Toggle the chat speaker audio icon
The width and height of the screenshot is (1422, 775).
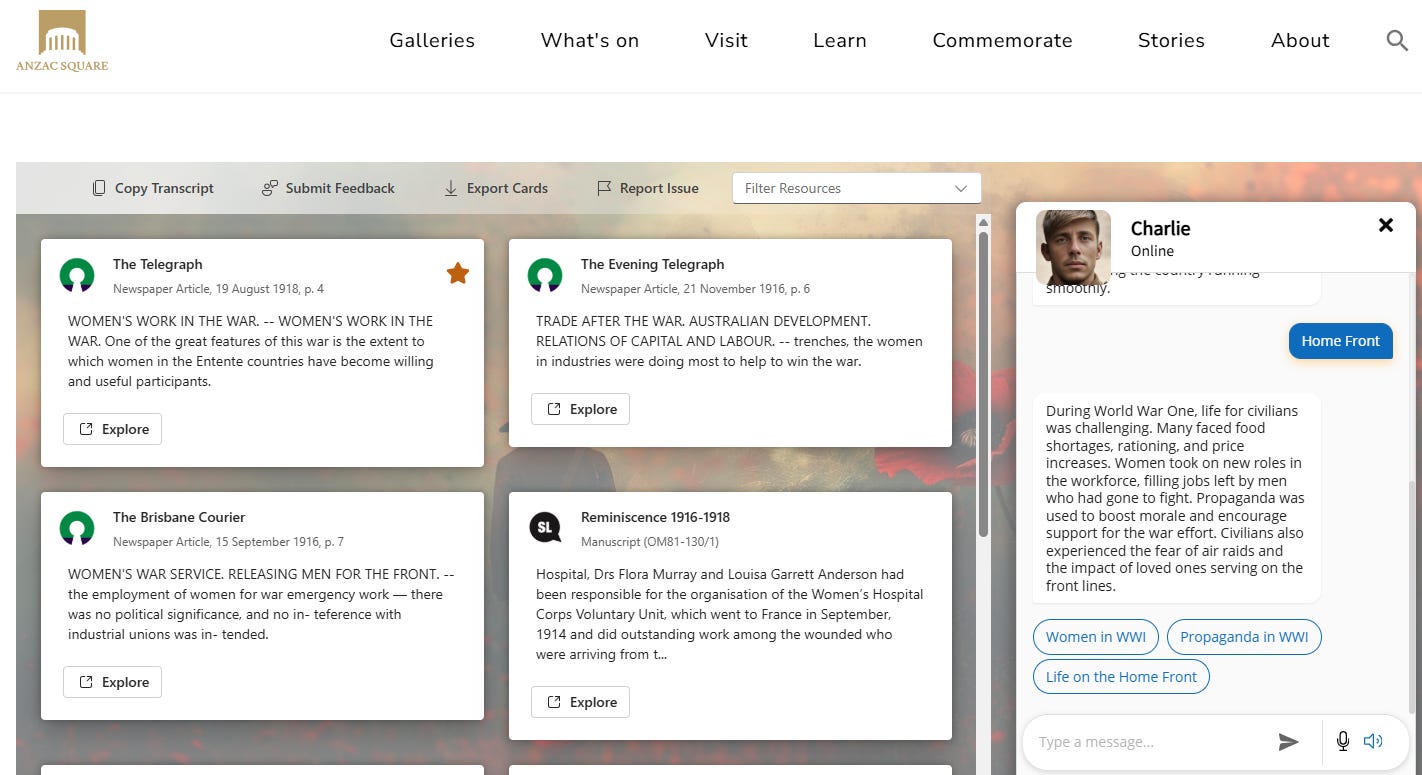[x=1373, y=741]
